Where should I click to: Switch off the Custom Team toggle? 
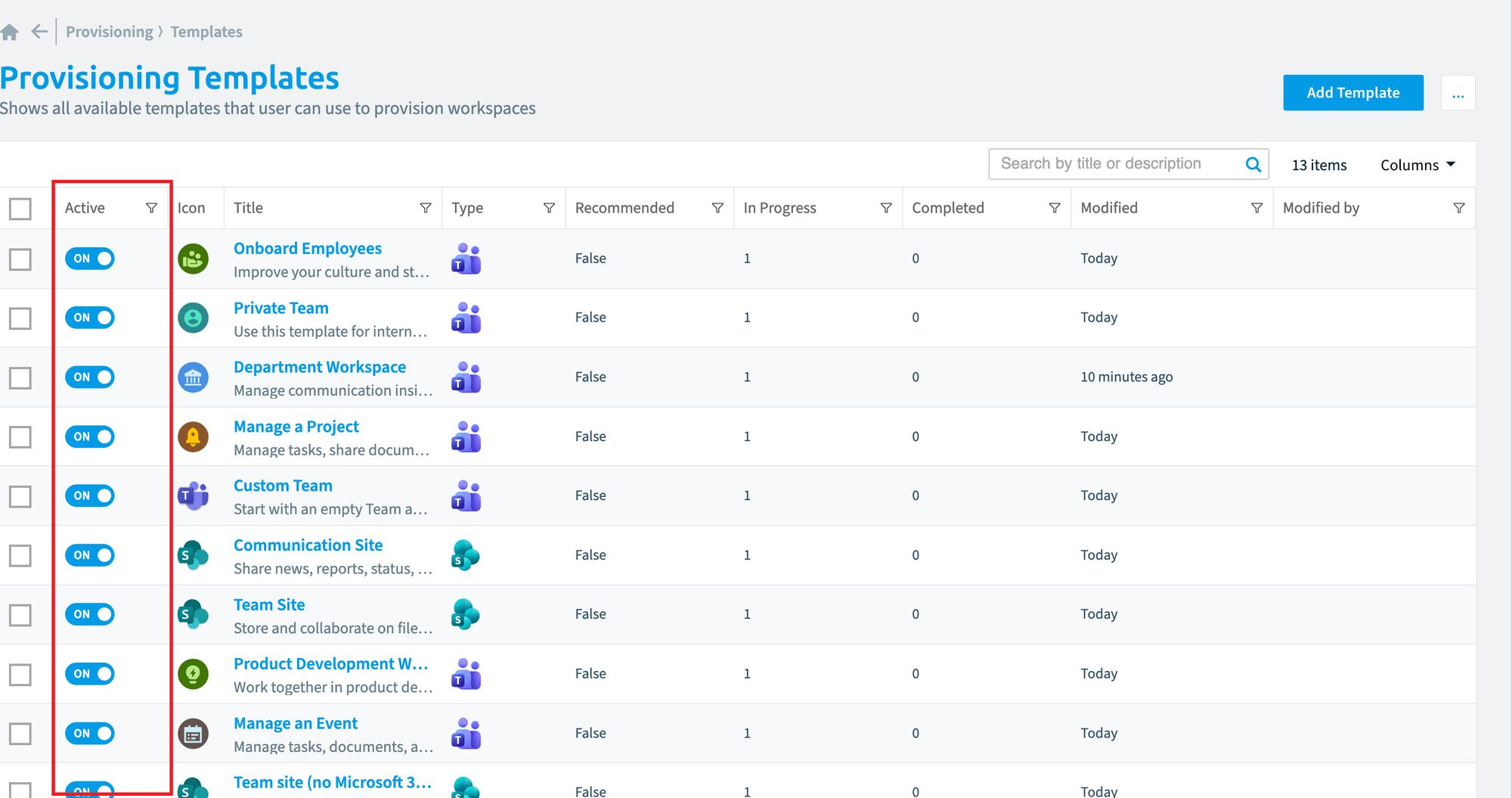(x=90, y=496)
